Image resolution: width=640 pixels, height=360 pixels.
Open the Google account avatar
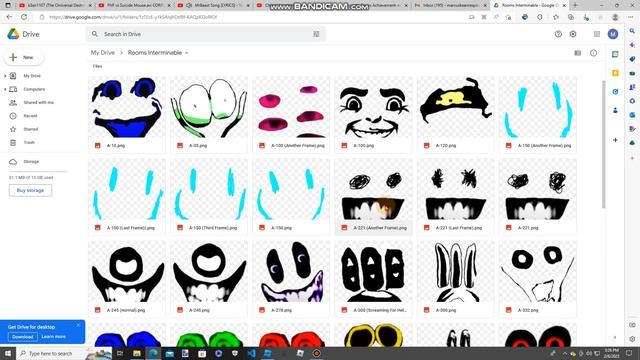tap(613, 34)
